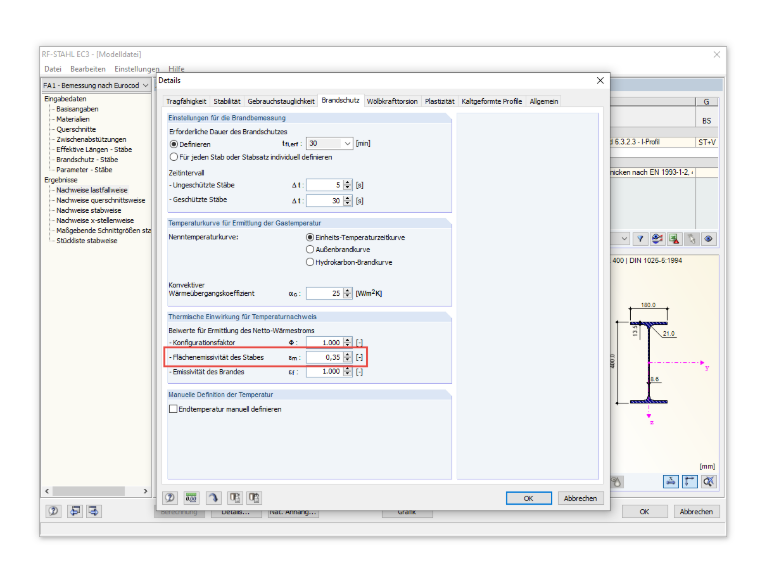Open the Einstellungen menu
This screenshot has height=570, width=760.
tap(137, 69)
